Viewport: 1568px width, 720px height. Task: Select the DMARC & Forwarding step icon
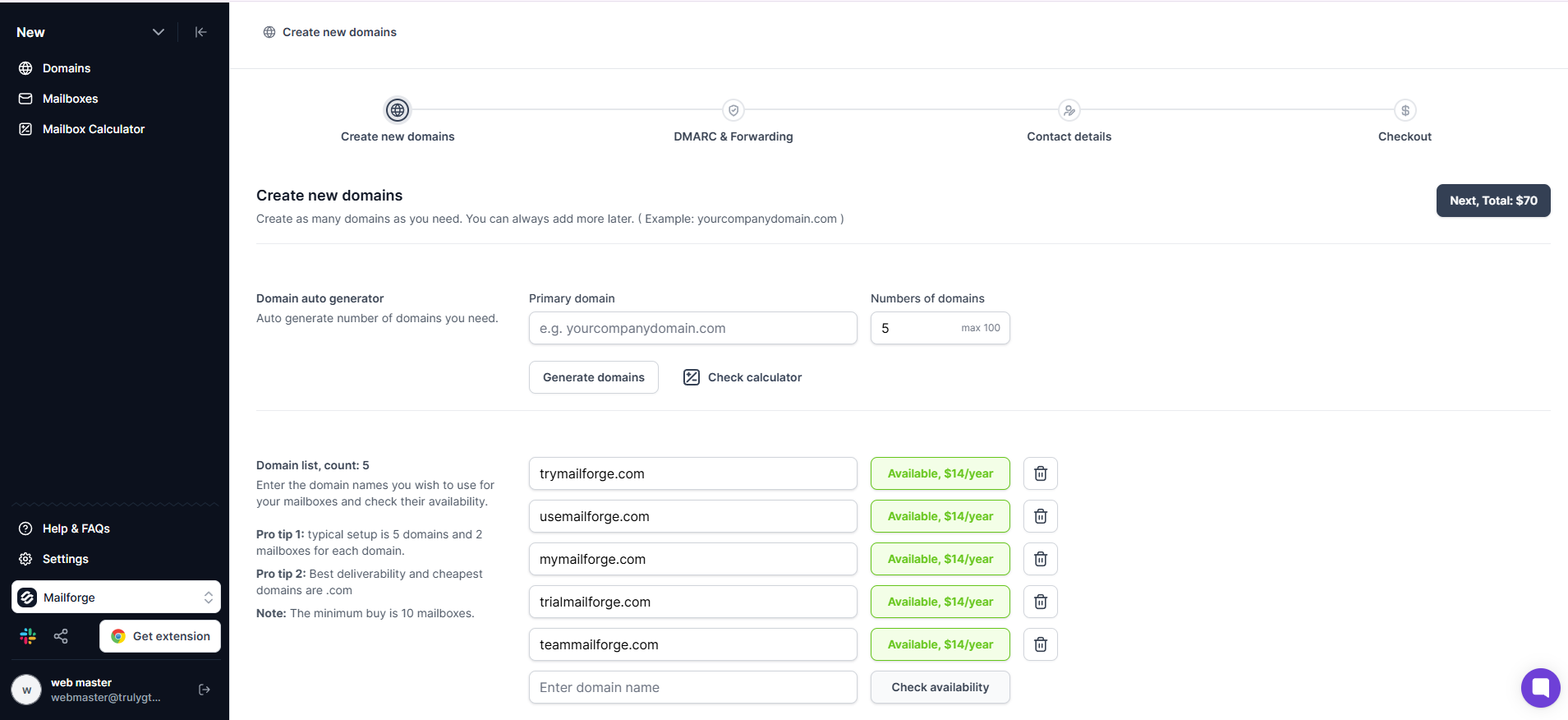[733, 110]
